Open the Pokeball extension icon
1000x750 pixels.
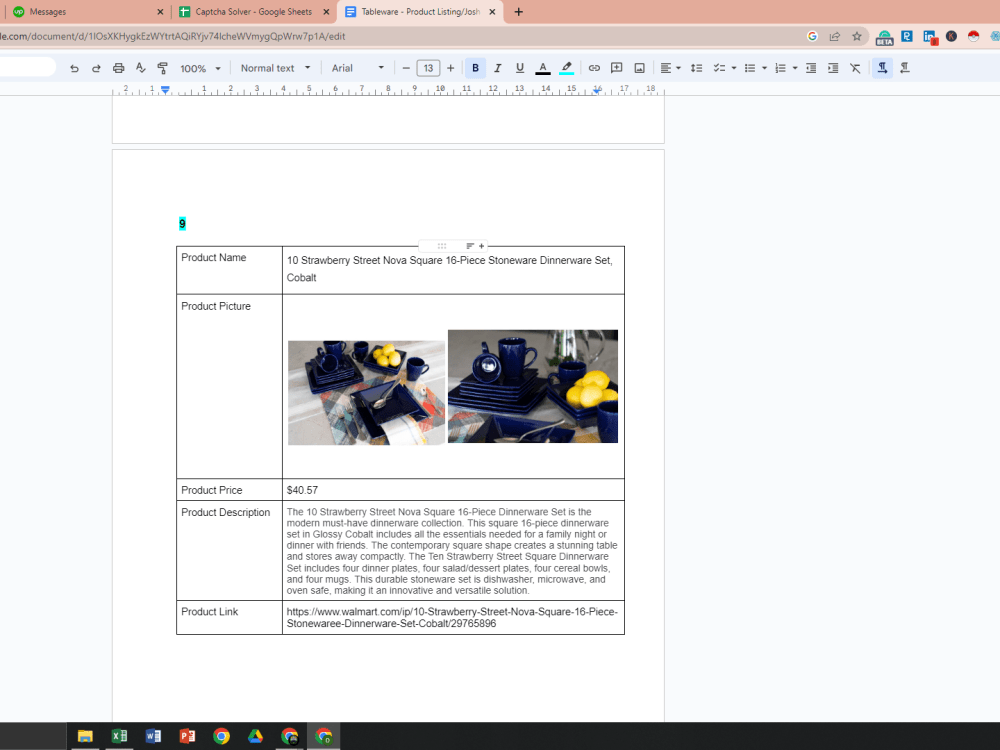pyautogui.click(x=973, y=36)
